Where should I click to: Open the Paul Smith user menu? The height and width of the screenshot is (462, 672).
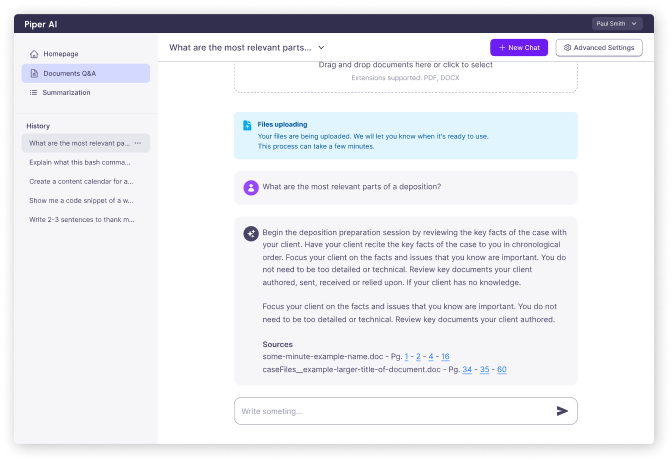617,24
